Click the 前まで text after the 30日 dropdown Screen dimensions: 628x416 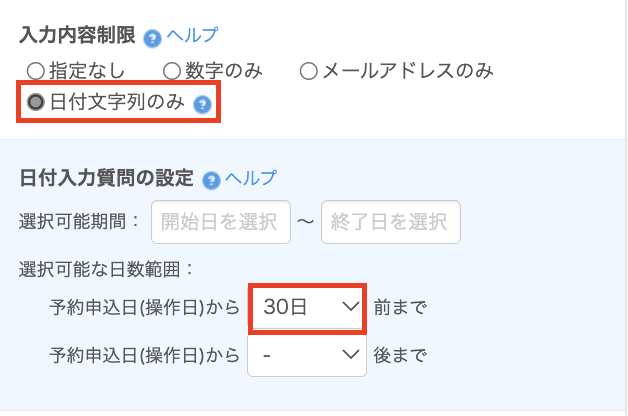[x=399, y=307]
